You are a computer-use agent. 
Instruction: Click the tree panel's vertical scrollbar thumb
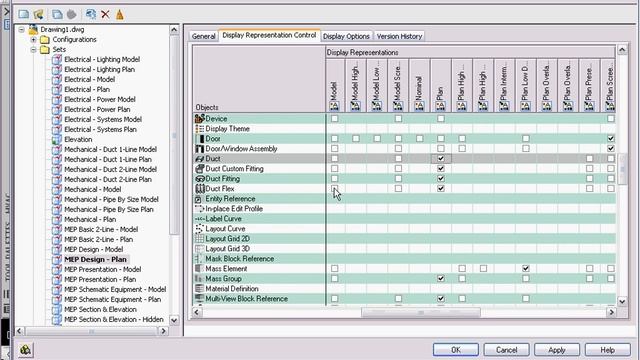point(174,136)
